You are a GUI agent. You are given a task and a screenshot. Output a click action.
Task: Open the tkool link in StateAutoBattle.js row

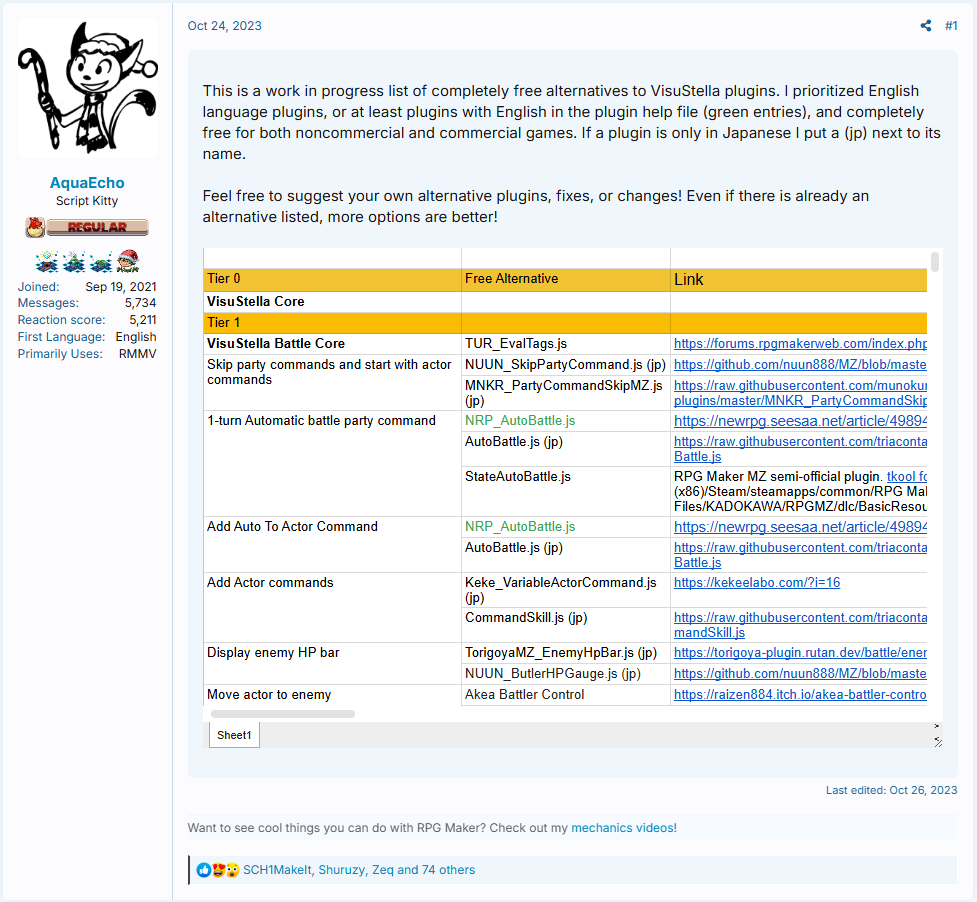pos(907,477)
